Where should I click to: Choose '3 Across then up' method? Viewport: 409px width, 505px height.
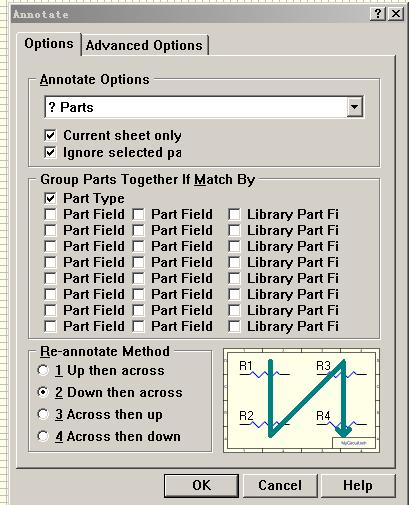43,414
